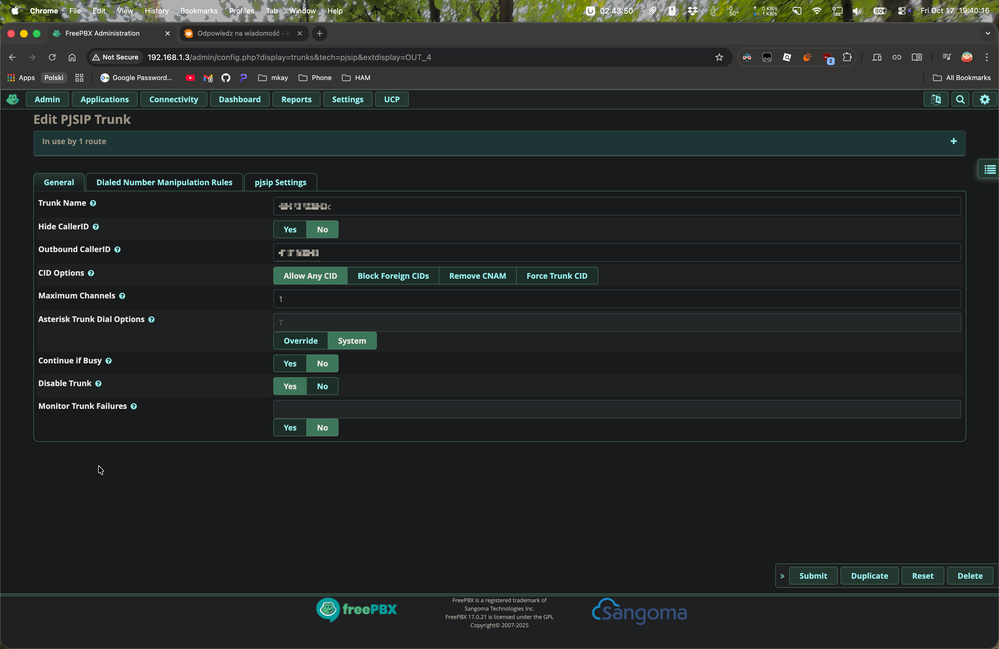Expand the 'In use by 1 route' panel

pos(953,141)
